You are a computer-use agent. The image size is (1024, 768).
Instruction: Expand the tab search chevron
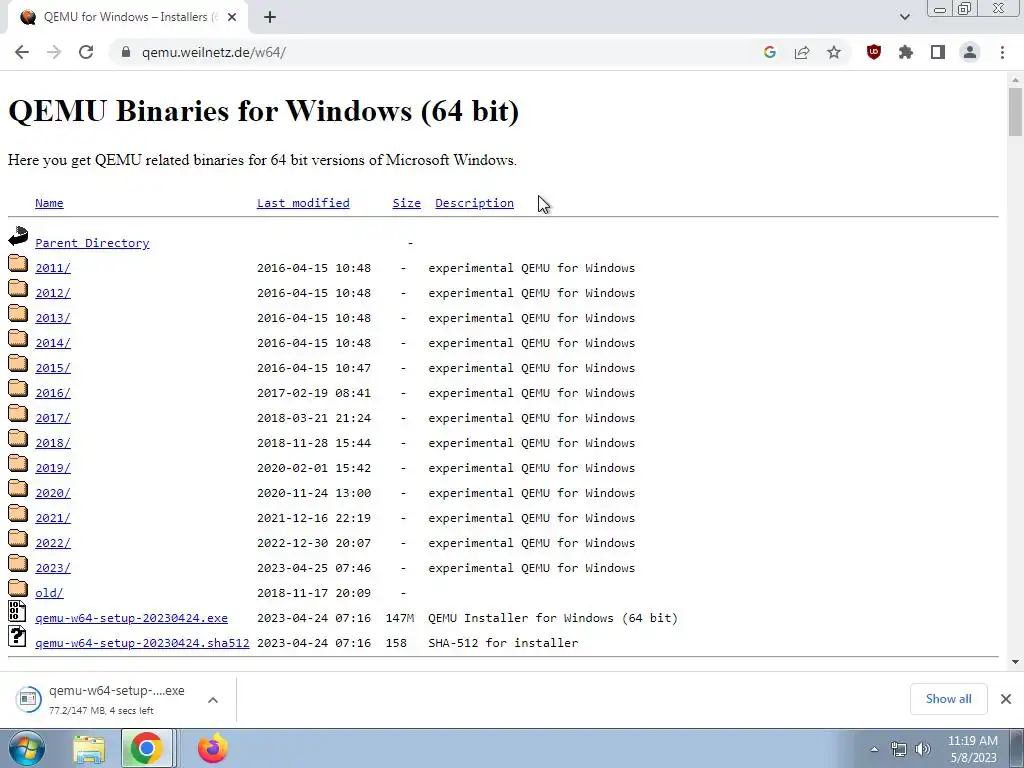point(904,17)
